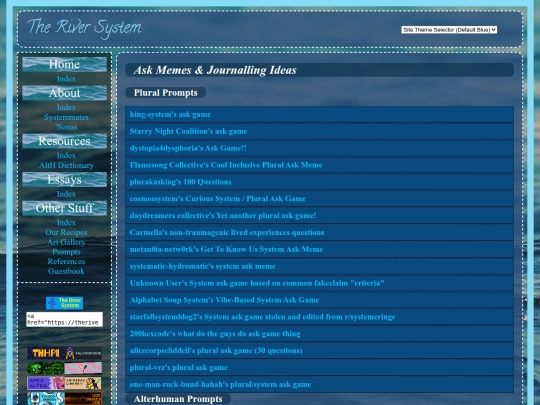This screenshot has width=540, height=405.
Task: Click The River System site title
Action: tap(84, 28)
